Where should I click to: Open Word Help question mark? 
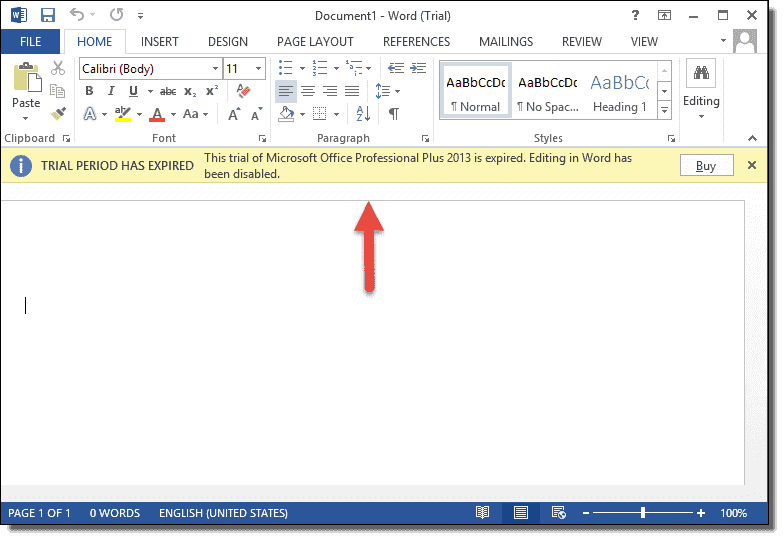click(635, 15)
